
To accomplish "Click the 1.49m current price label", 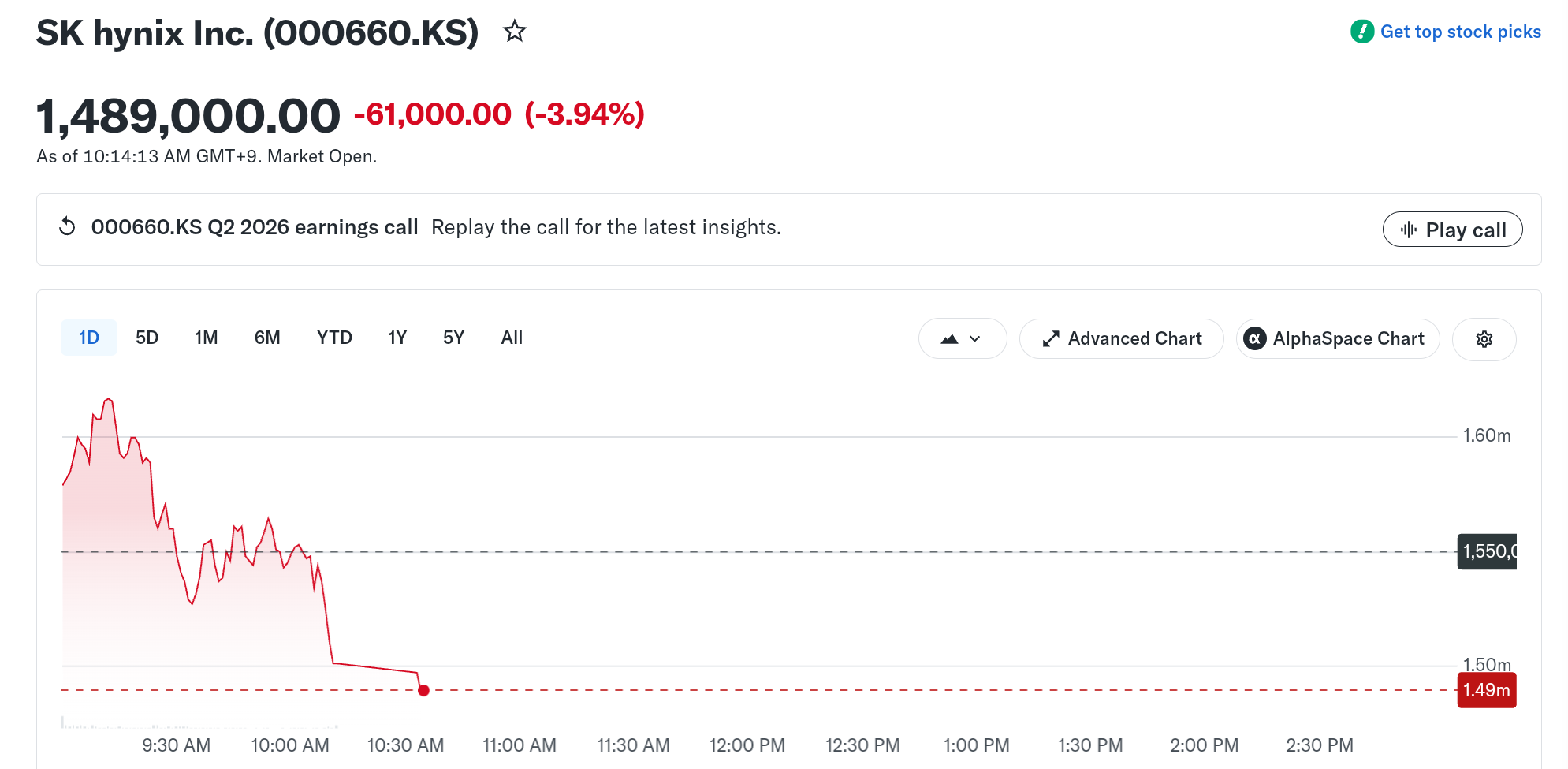I will point(1487,690).
